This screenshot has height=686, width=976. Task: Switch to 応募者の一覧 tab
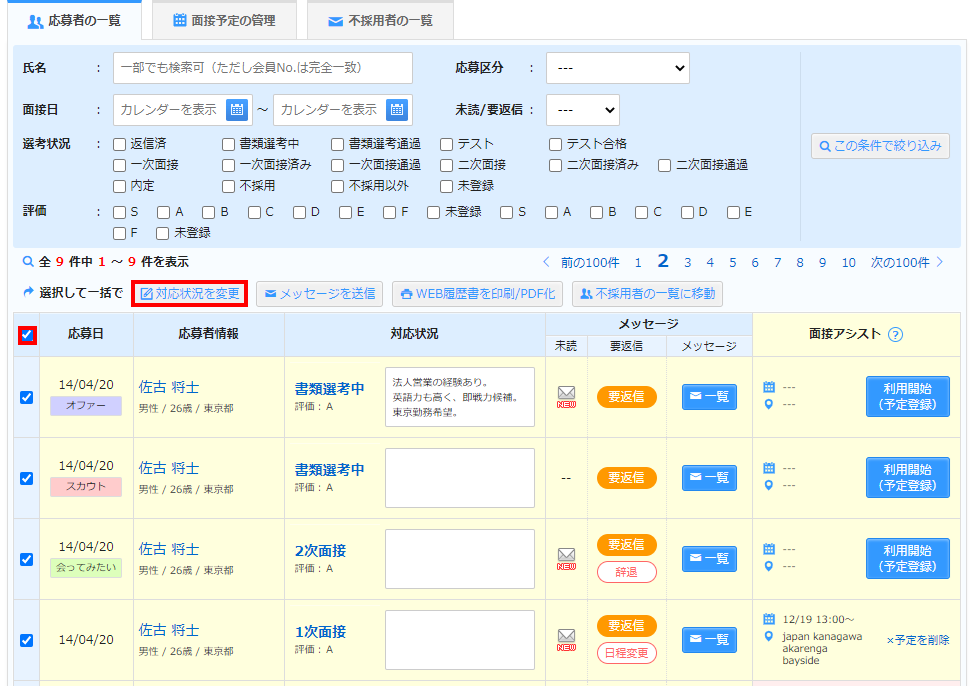pyautogui.click(x=75, y=21)
